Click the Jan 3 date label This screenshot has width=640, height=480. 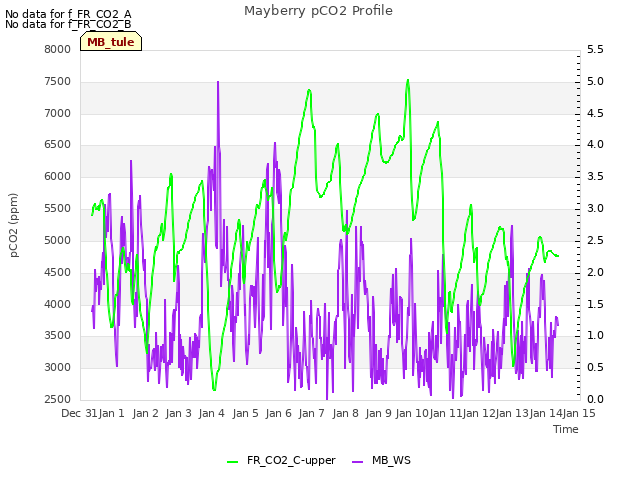point(178,413)
